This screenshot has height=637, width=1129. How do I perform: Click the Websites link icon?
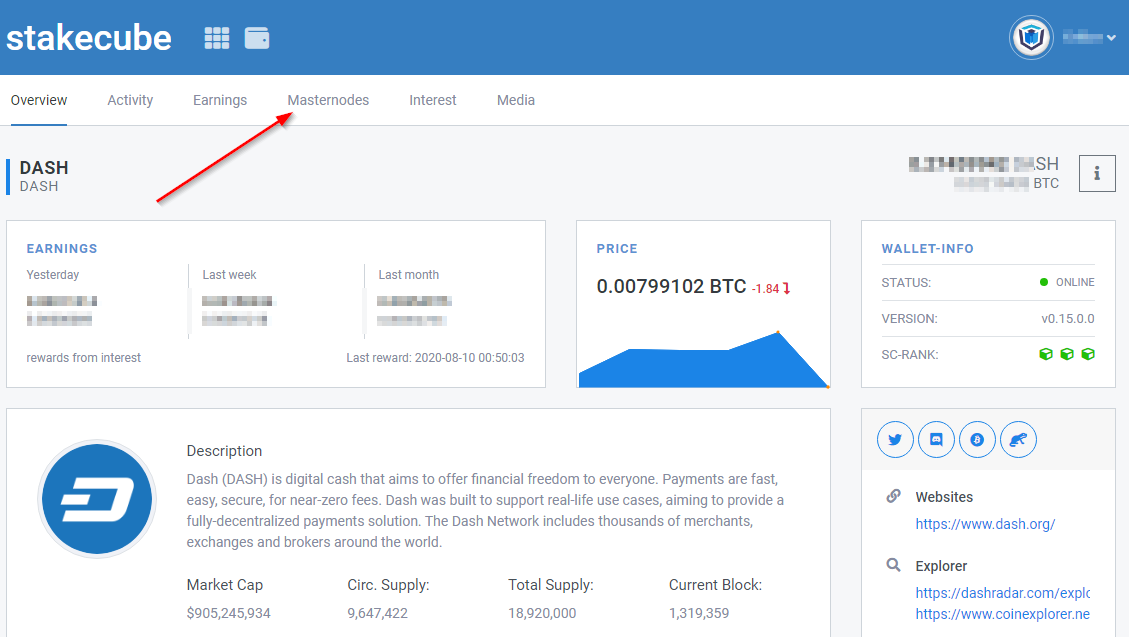click(894, 496)
